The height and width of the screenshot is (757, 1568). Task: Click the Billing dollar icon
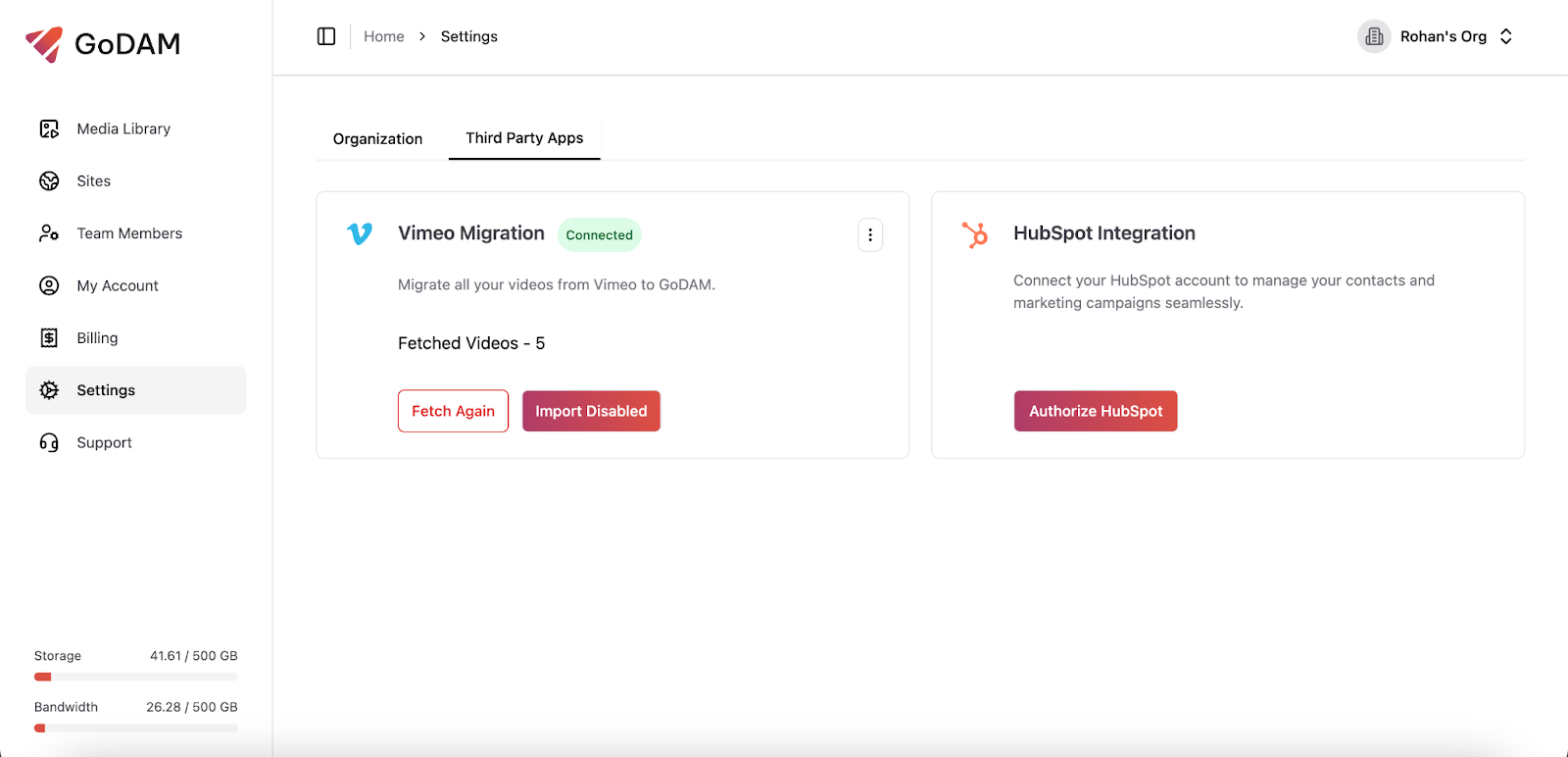(49, 338)
